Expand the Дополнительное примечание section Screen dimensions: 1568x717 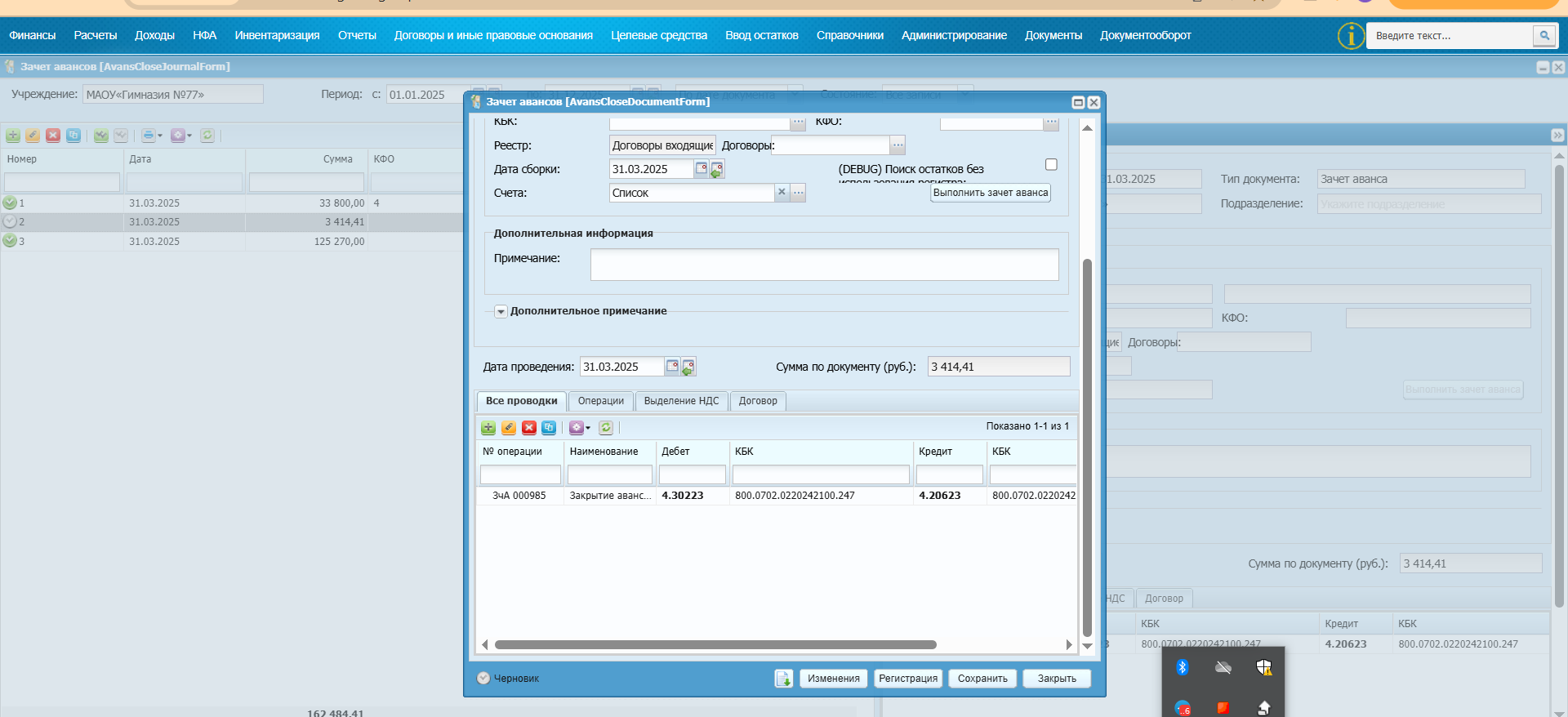click(x=501, y=312)
